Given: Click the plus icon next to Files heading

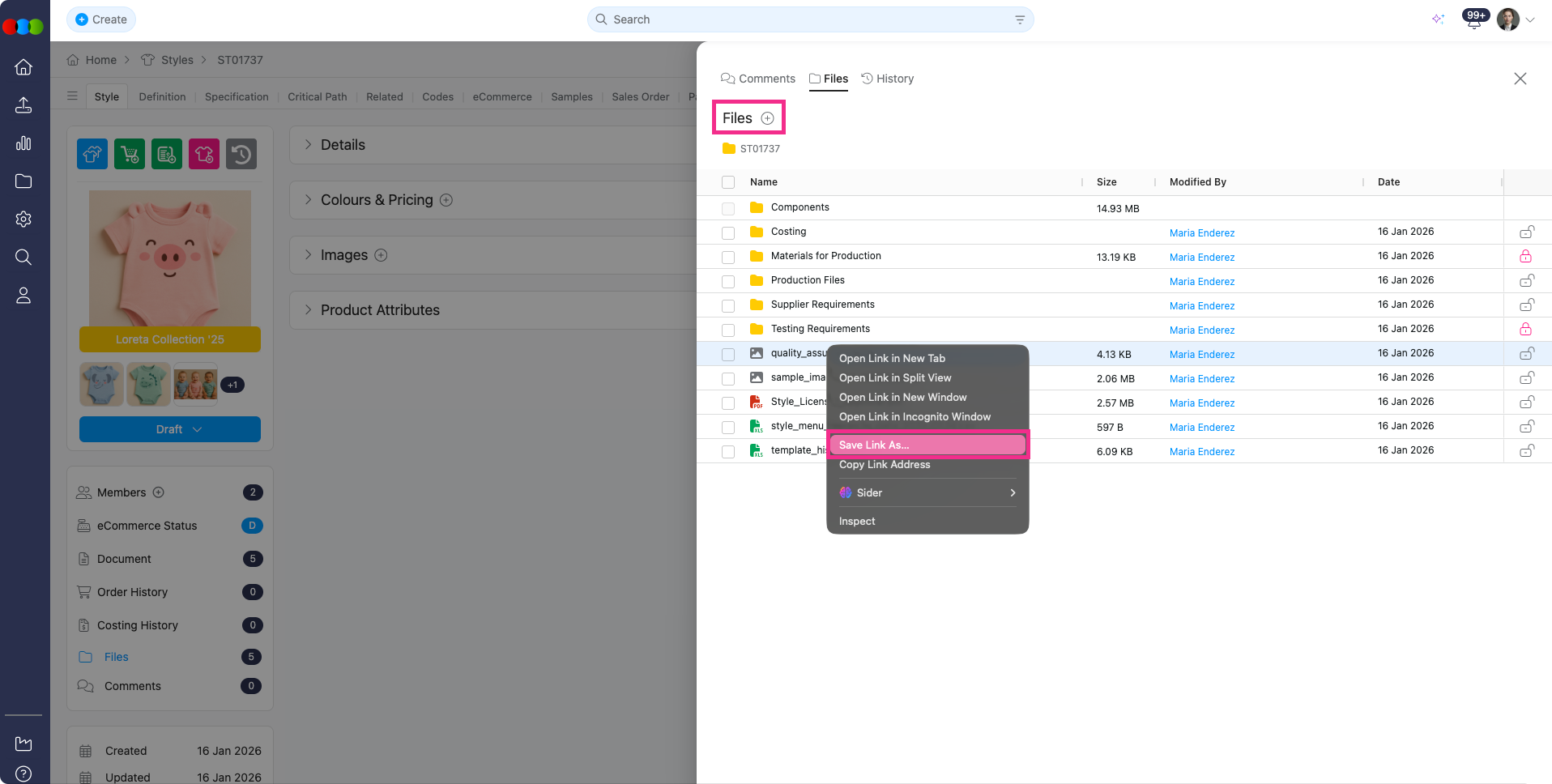Looking at the screenshot, I should click(767, 118).
